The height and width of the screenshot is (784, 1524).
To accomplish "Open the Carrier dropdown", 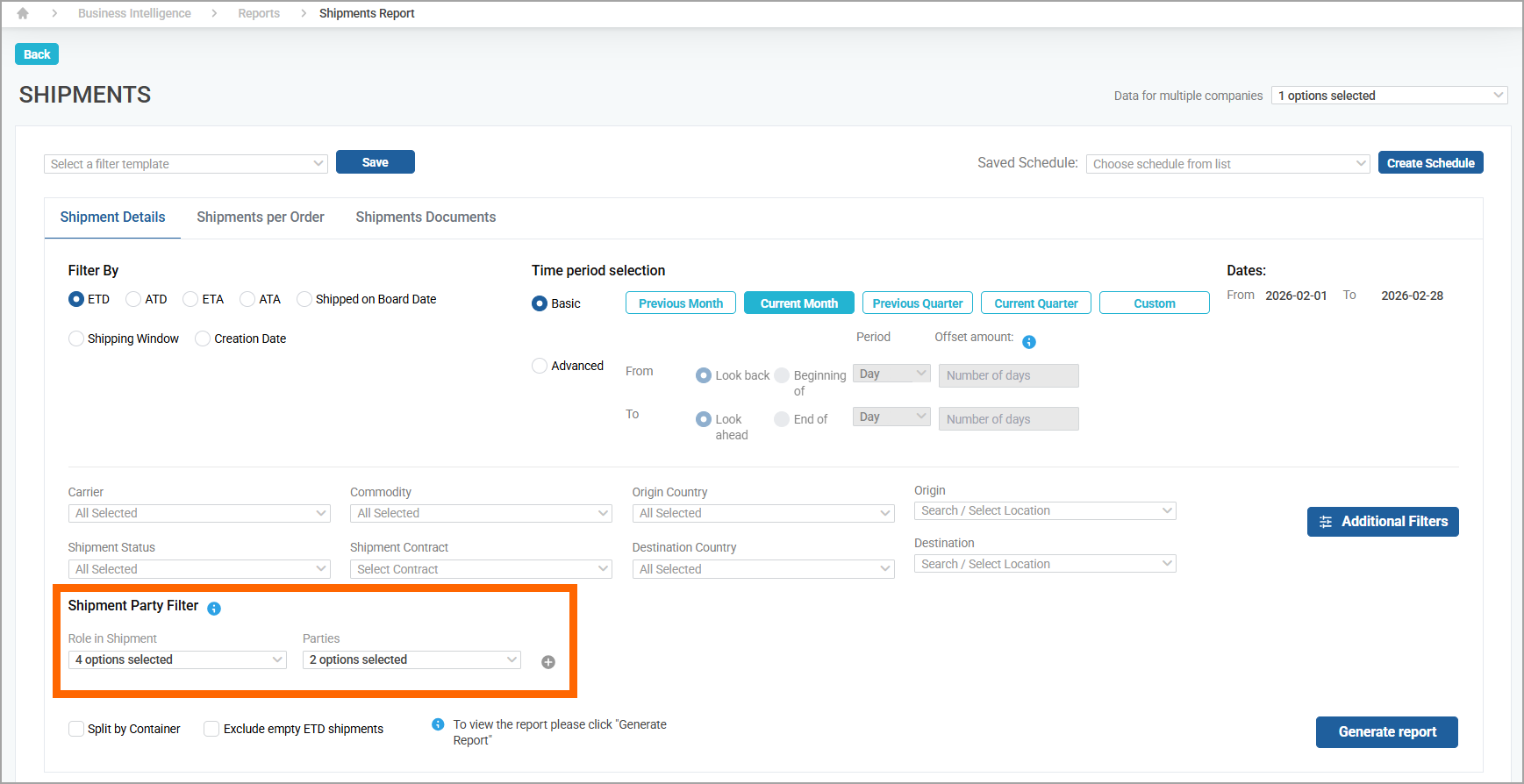I will [199, 513].
